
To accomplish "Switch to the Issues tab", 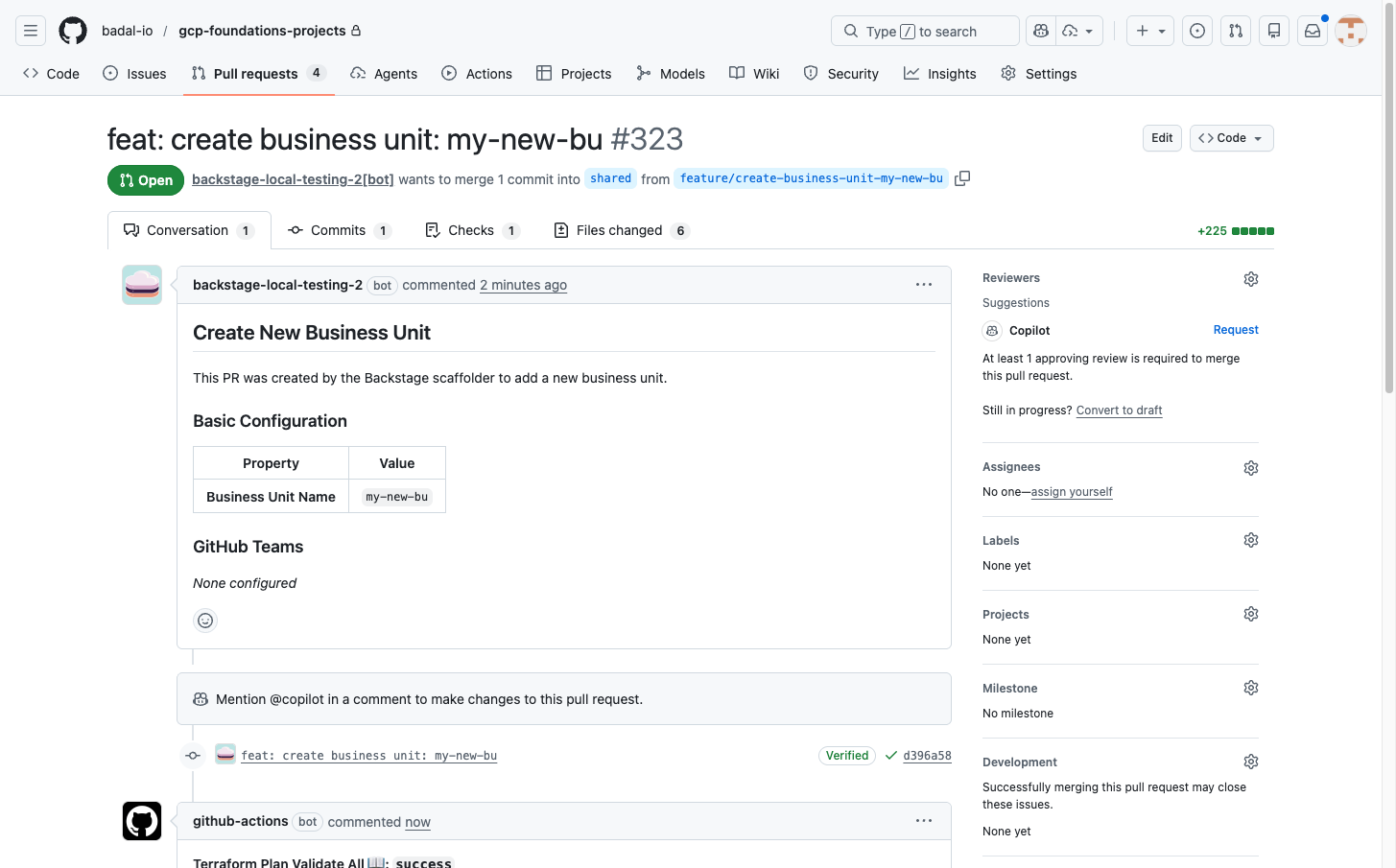I will [134, 74].
